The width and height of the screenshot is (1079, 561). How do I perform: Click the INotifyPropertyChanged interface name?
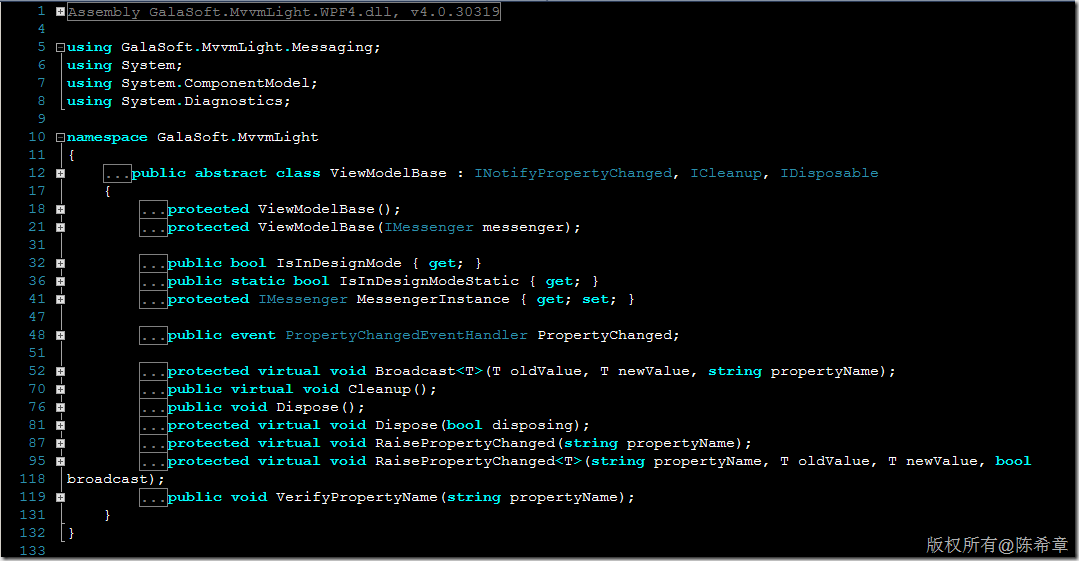(573, 173)
